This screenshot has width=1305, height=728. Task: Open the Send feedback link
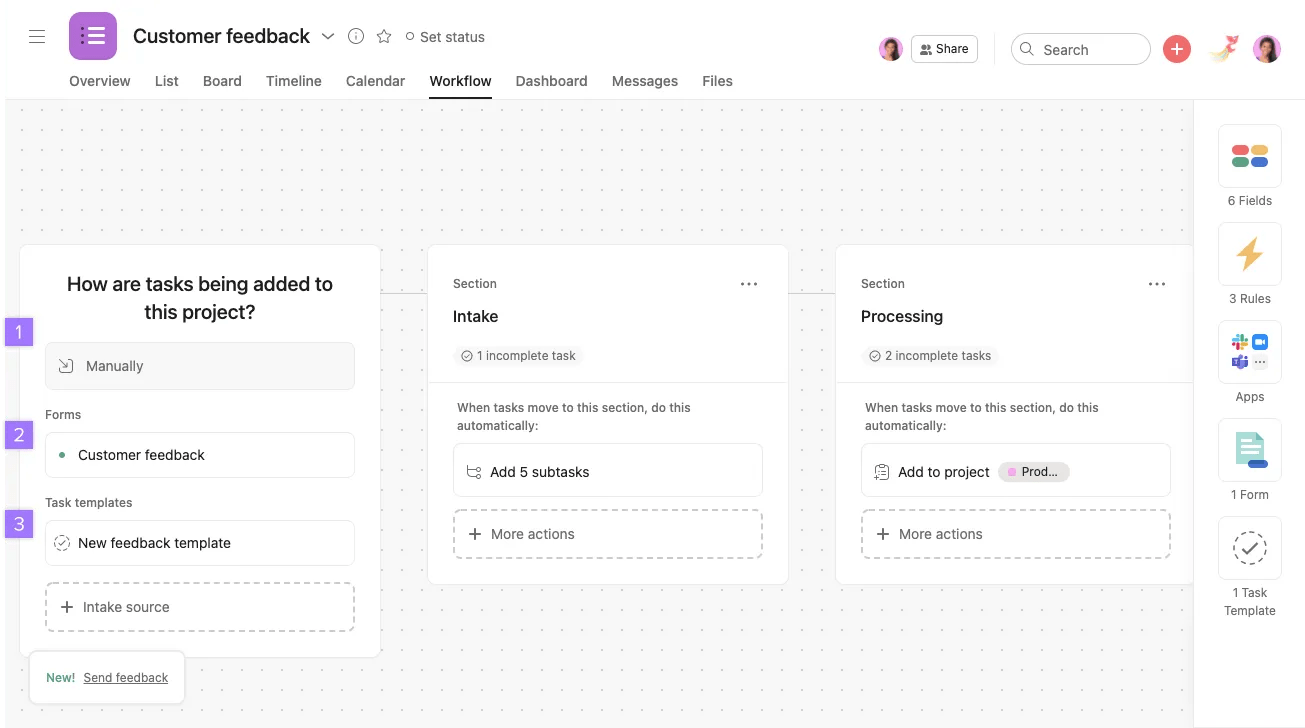[x=125, y=677]
